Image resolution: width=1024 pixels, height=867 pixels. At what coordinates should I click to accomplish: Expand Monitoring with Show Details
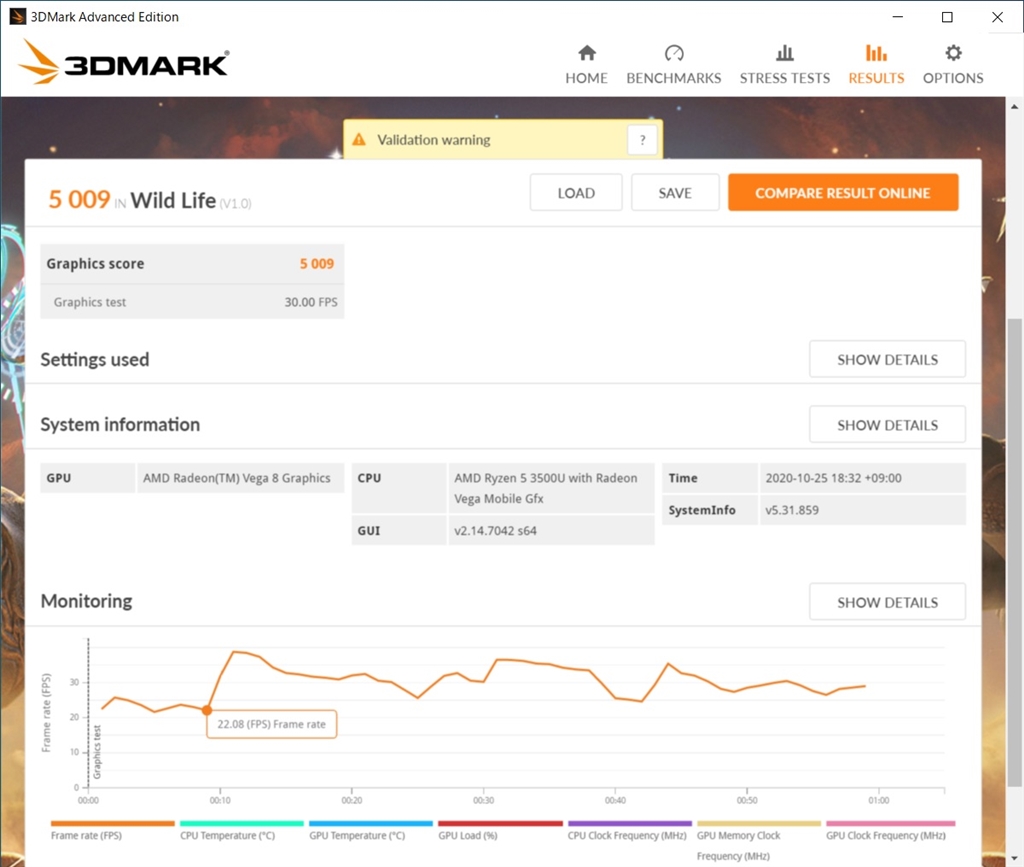point(887,602)
